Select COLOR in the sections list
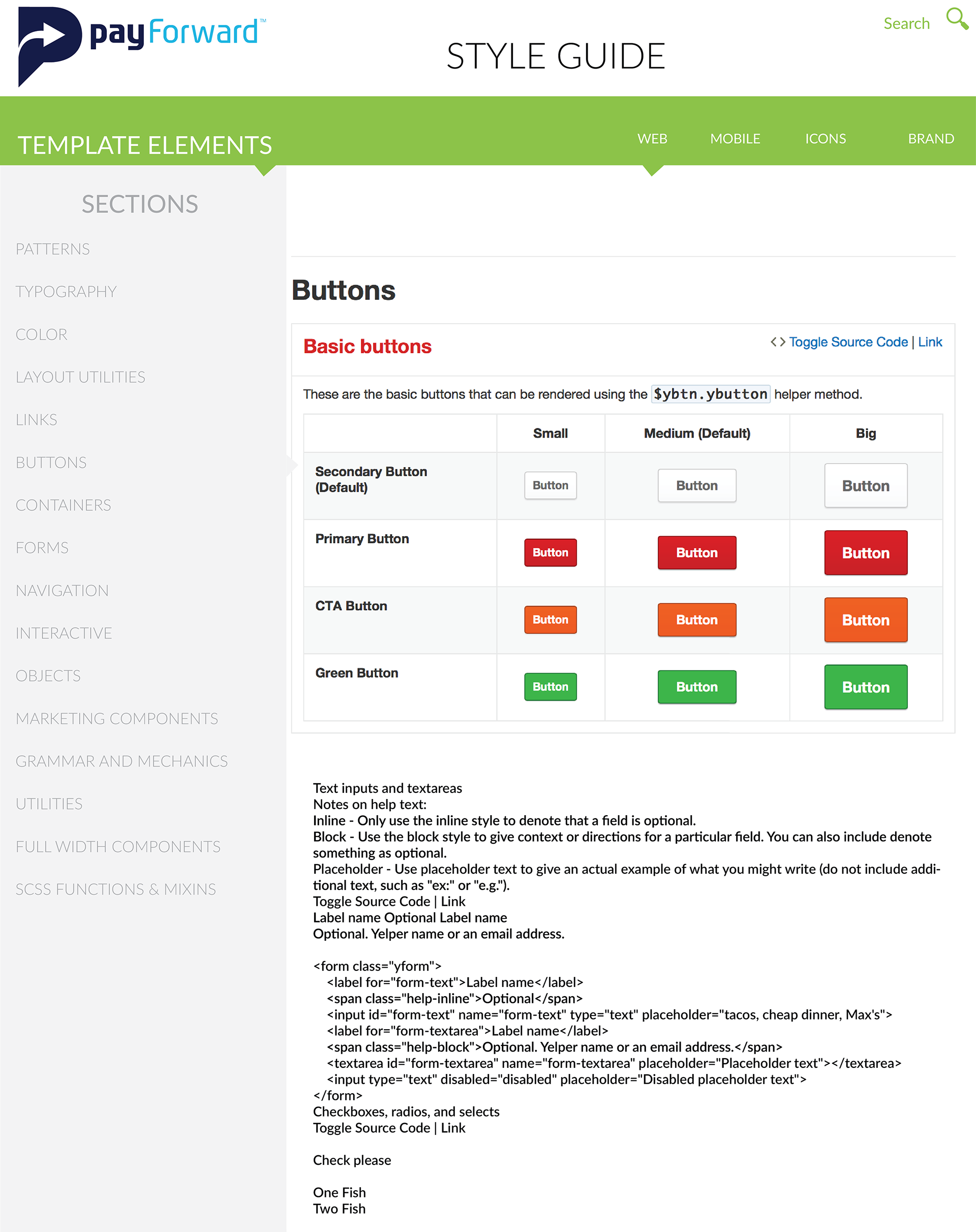This screenshot has height=1232, width=976. point(41,334)
